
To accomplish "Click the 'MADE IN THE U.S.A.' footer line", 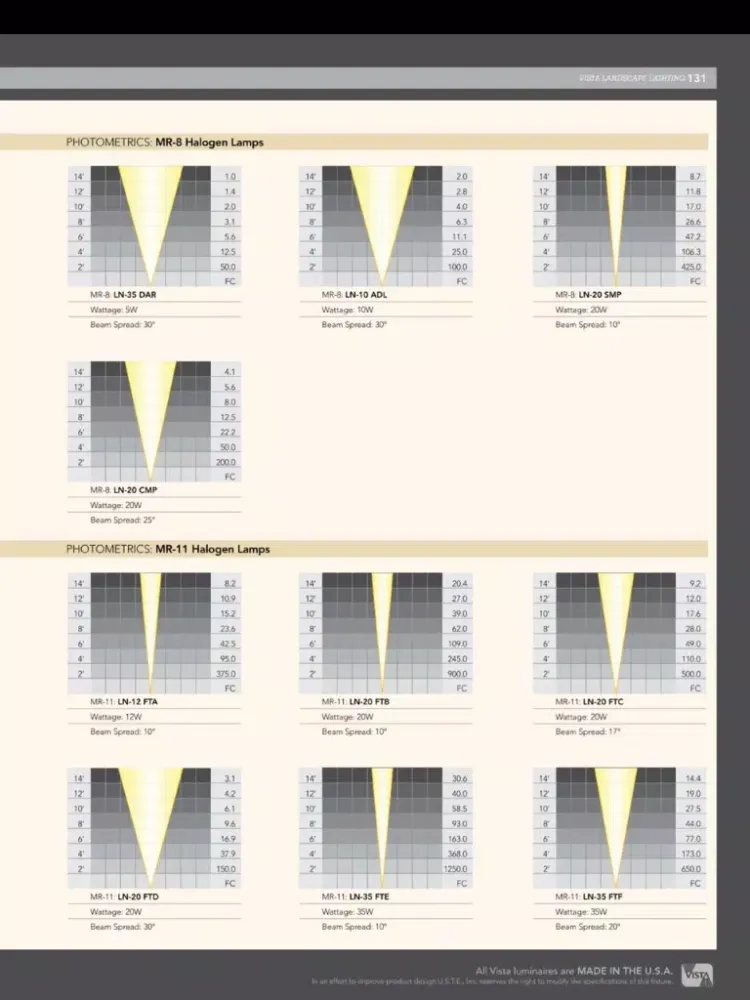I will [574, 971].
